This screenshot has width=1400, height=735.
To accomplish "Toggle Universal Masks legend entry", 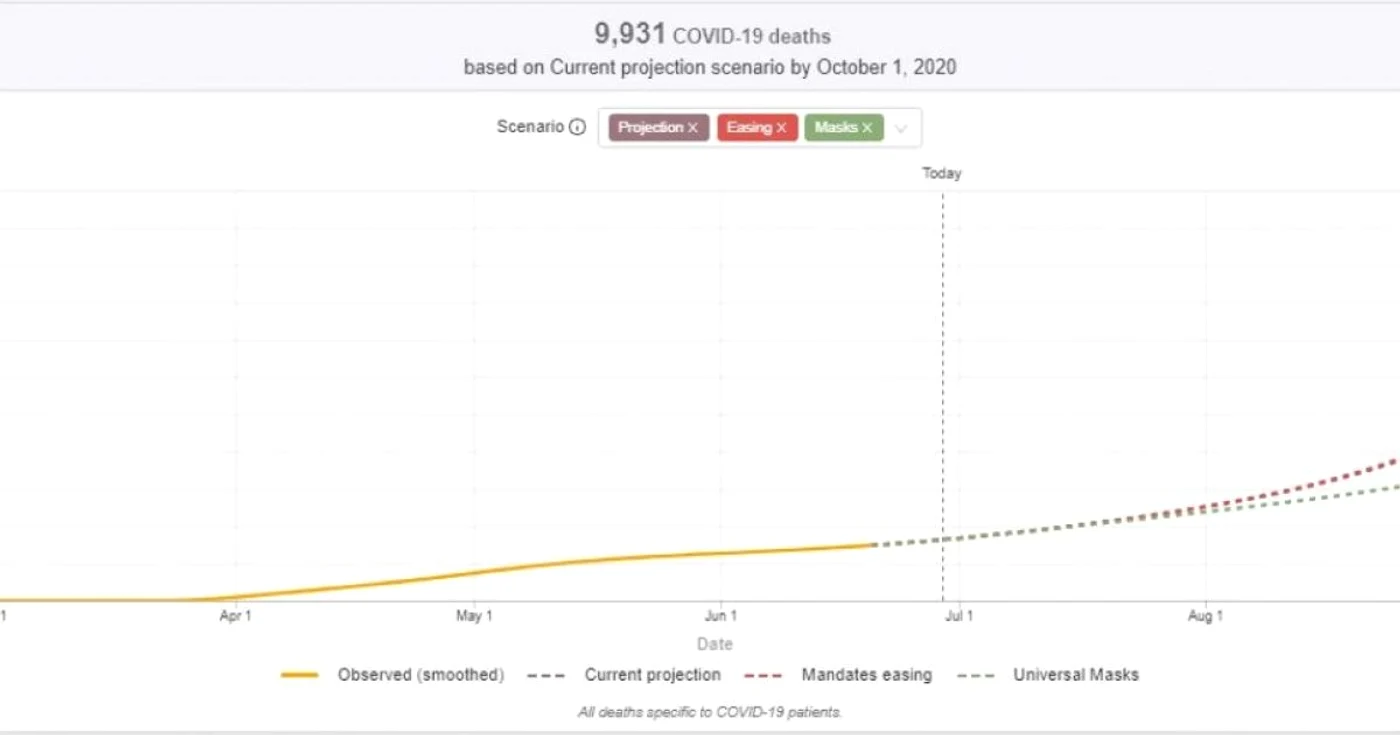I will coord(1046,675).
